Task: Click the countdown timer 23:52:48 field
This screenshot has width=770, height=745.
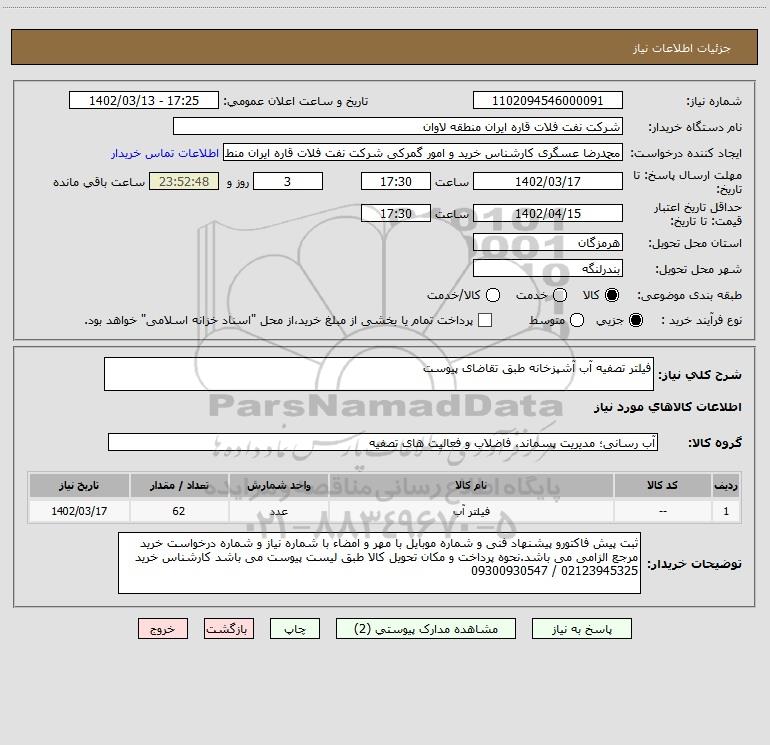Action: coord(184,182)
